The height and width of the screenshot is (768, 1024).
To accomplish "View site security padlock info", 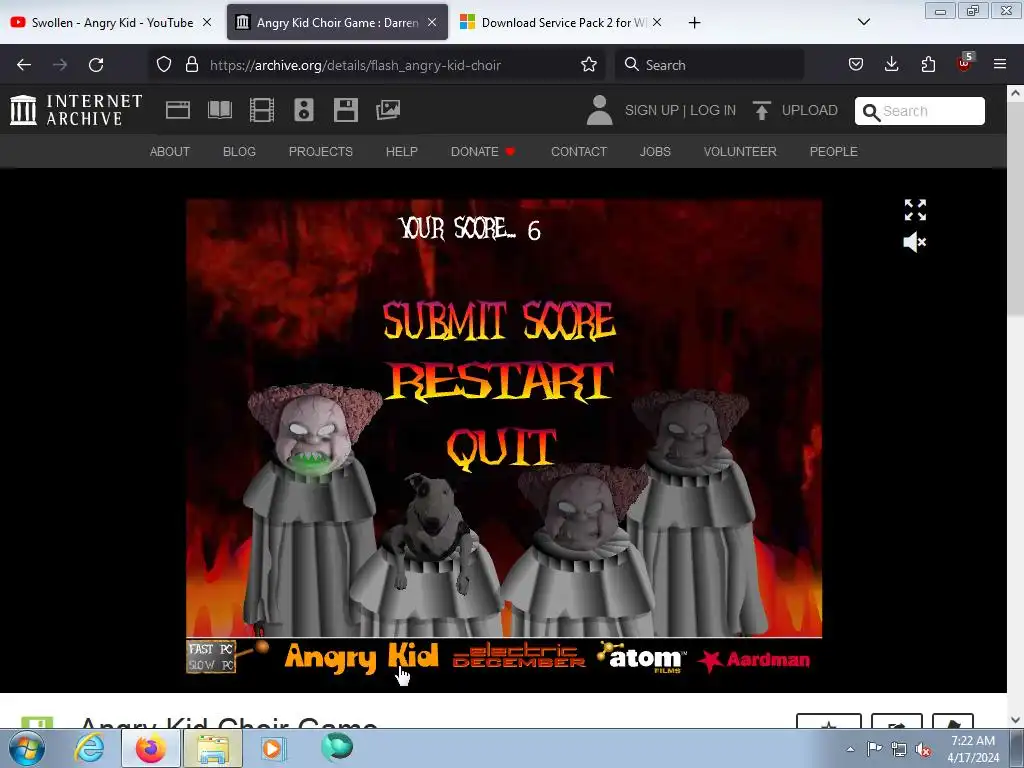I will coord(191,65).
